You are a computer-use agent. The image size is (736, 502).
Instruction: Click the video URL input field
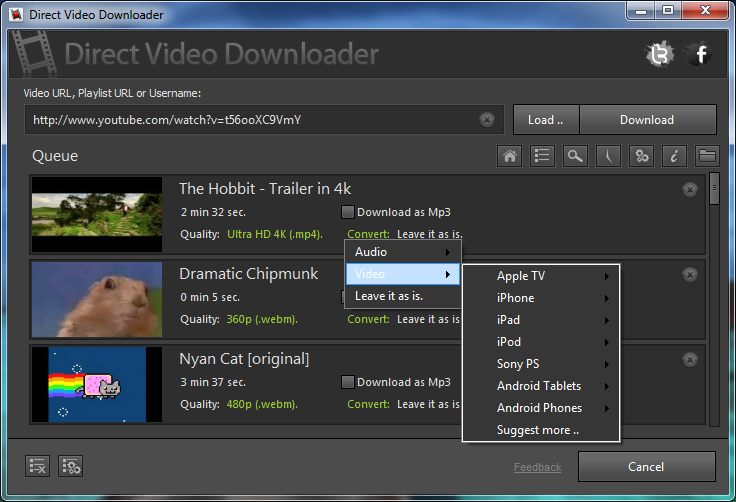point(264,120)
